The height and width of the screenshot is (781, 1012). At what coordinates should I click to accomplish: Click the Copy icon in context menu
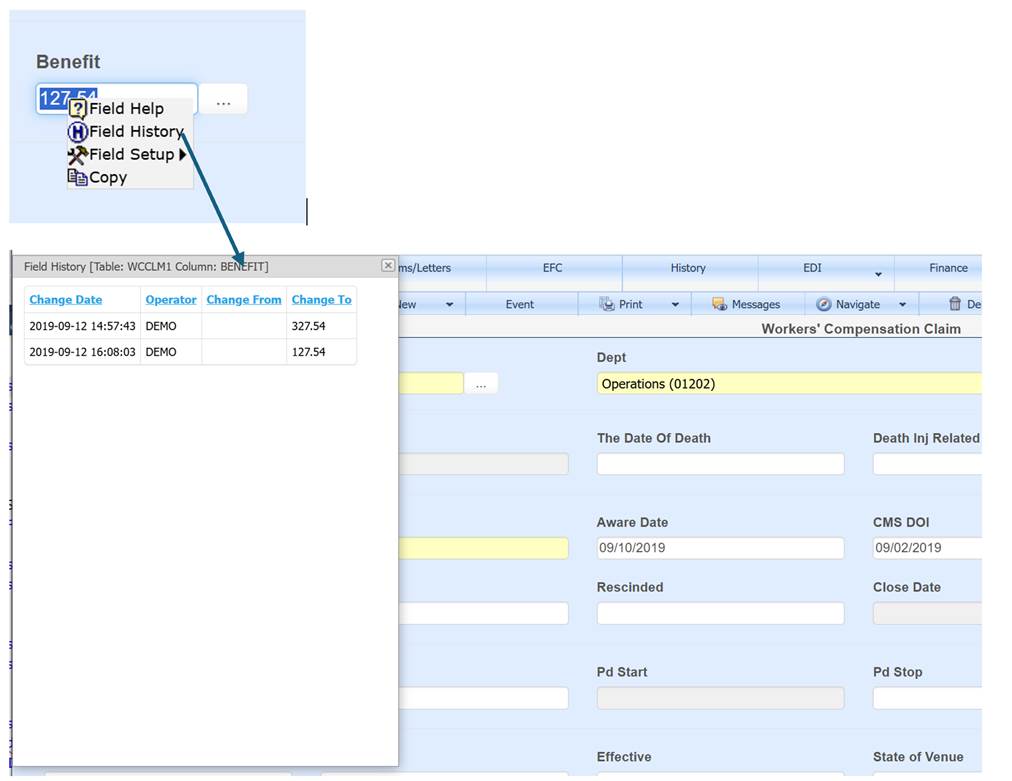(x=79, y=177)
